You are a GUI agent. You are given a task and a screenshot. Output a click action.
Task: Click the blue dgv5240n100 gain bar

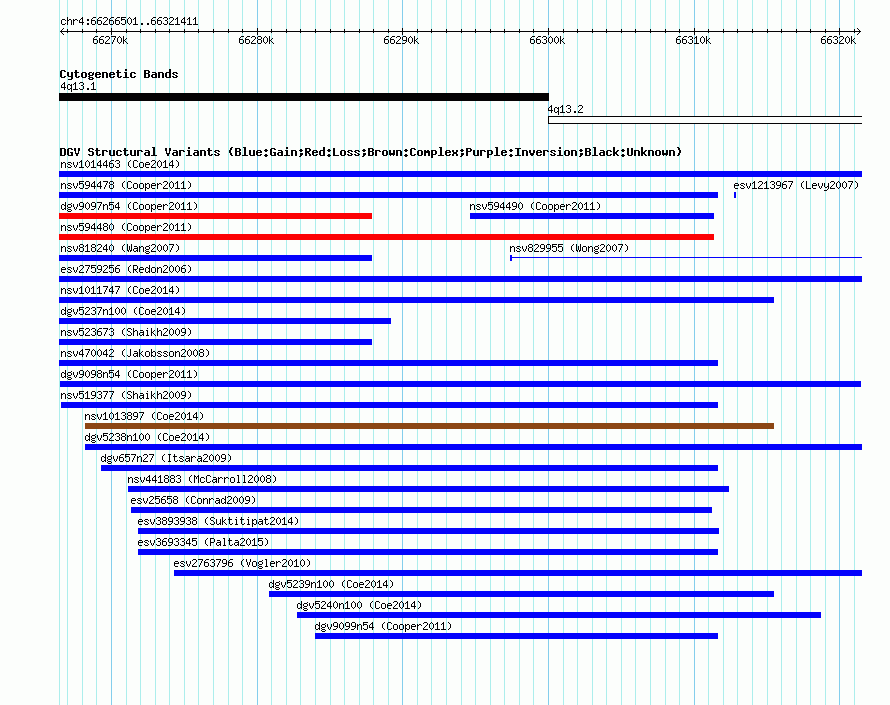tap(559, 615)
